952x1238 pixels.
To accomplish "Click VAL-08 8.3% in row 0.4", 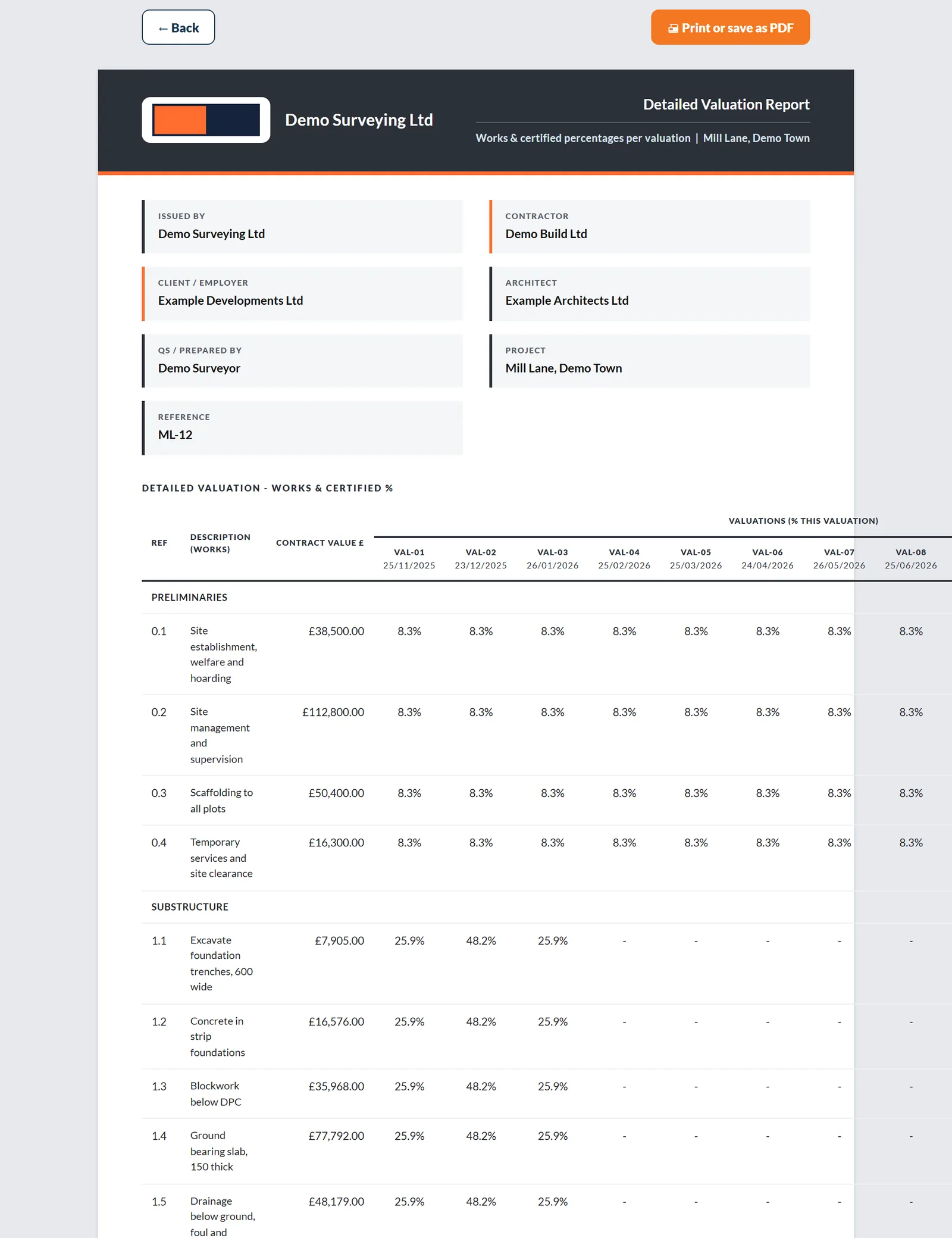I will 911,843.
